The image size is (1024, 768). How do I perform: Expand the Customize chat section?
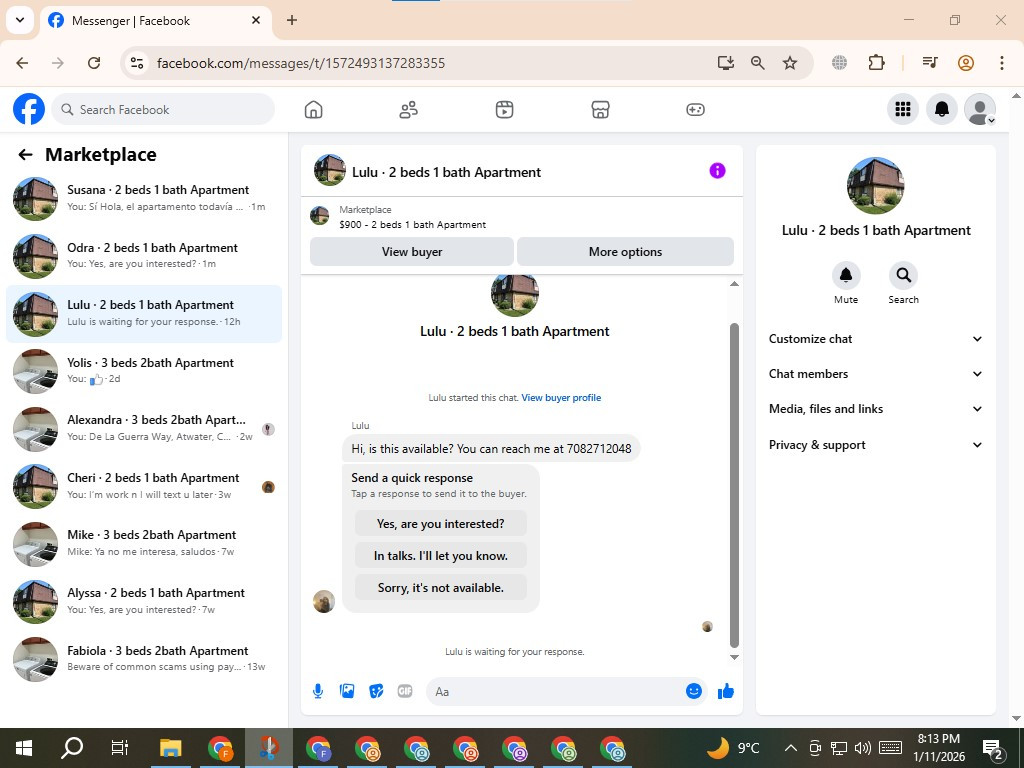coord(876,339)
